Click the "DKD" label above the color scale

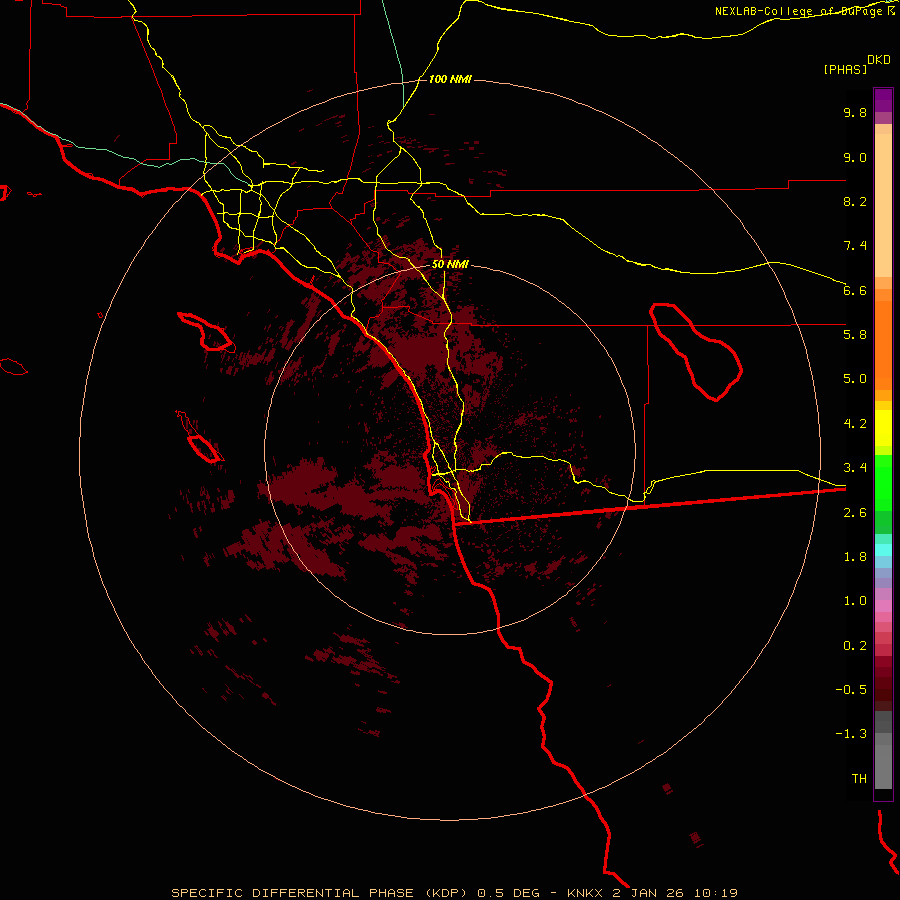879,60
